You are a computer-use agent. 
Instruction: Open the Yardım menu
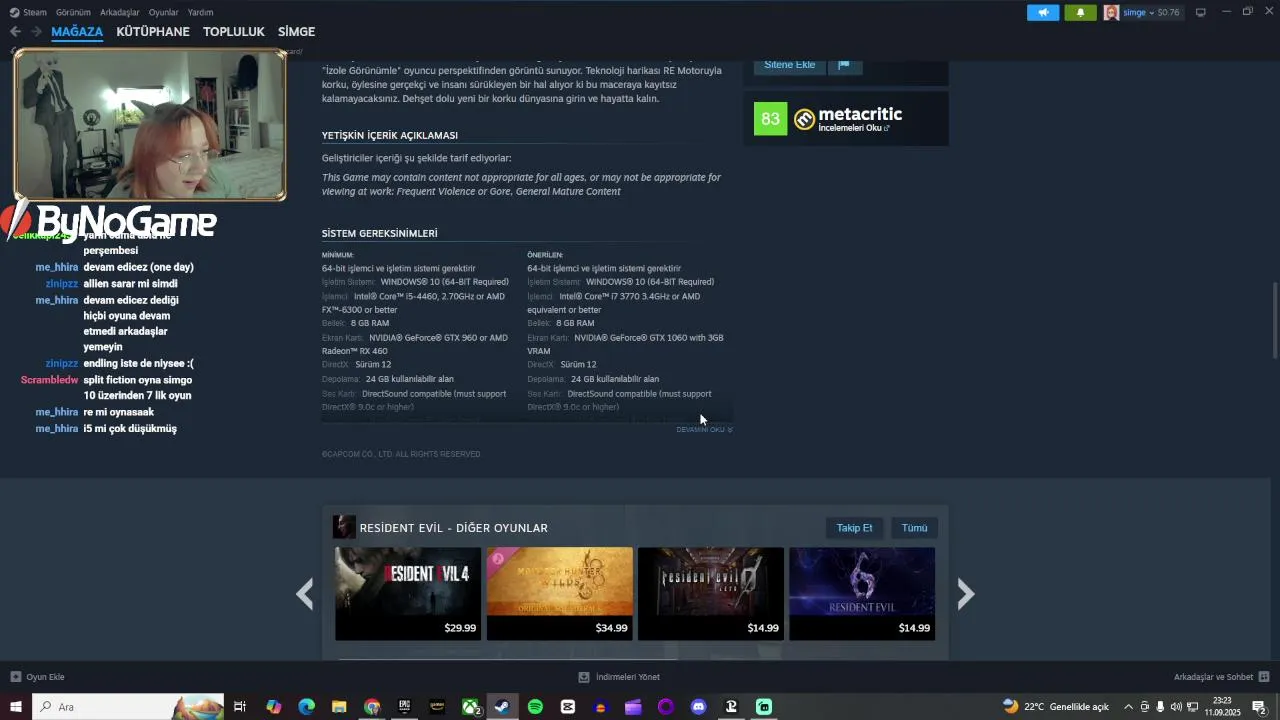[x=200, y=12]
